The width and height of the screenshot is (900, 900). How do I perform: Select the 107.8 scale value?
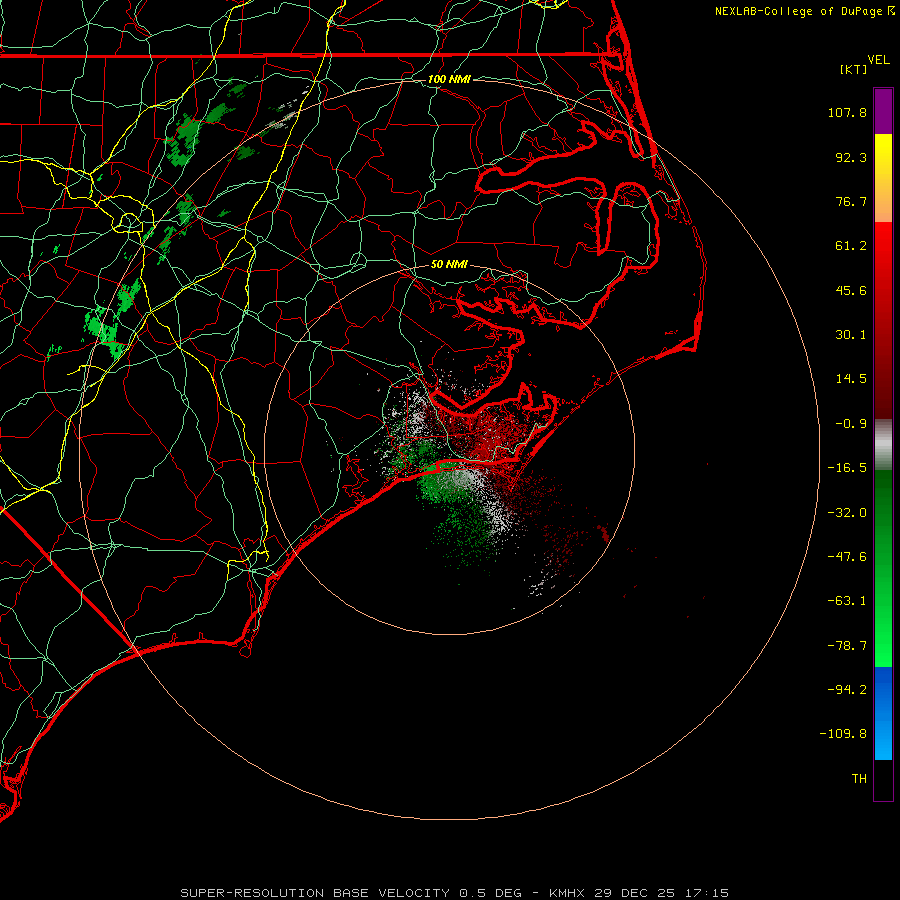click(847, 112)
